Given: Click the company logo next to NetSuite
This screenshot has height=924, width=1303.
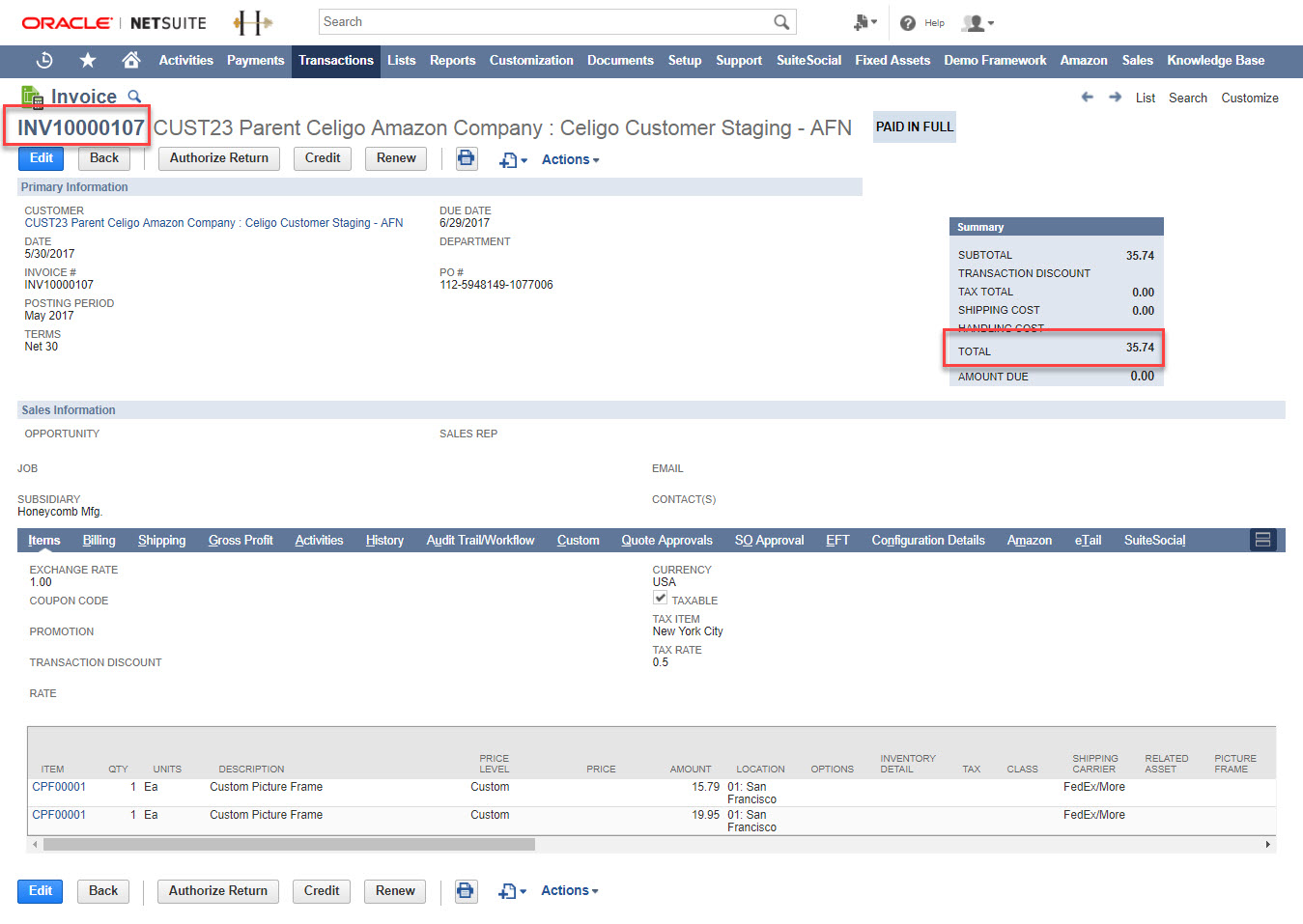Looking at the screenshot, I should (253, 22).
